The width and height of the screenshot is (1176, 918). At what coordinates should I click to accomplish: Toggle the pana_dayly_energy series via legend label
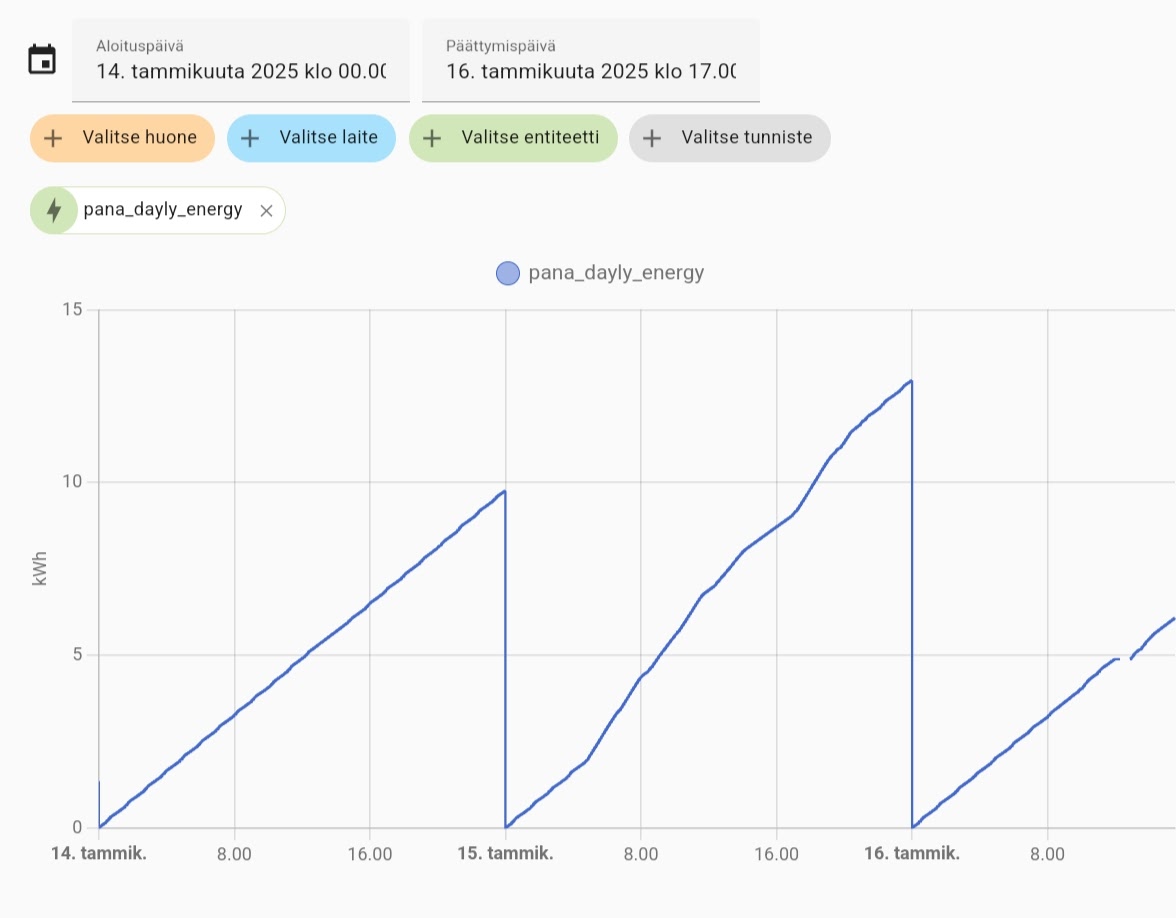(x=616, y=273)
